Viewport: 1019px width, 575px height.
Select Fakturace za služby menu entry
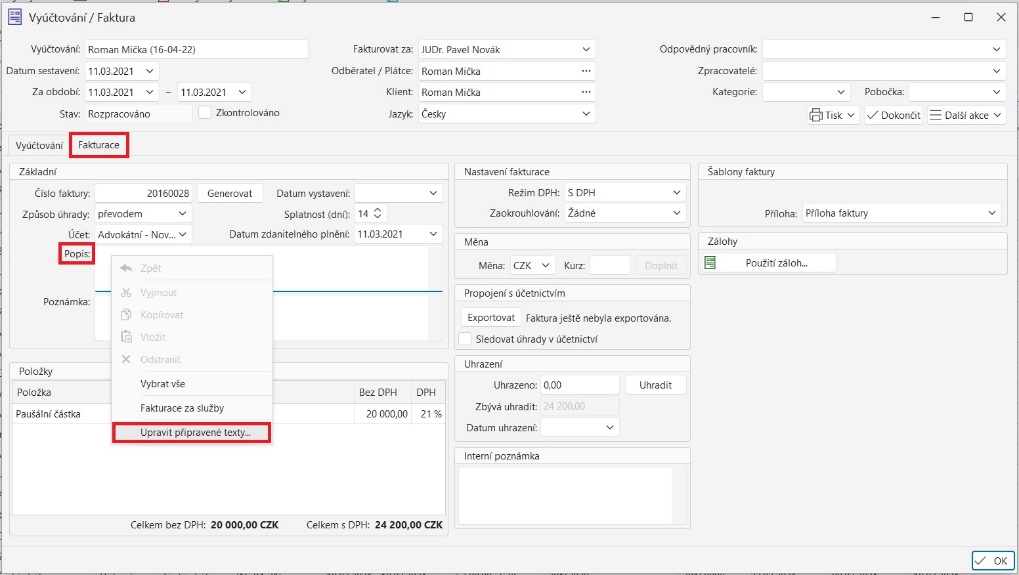[x=182, y=408]
